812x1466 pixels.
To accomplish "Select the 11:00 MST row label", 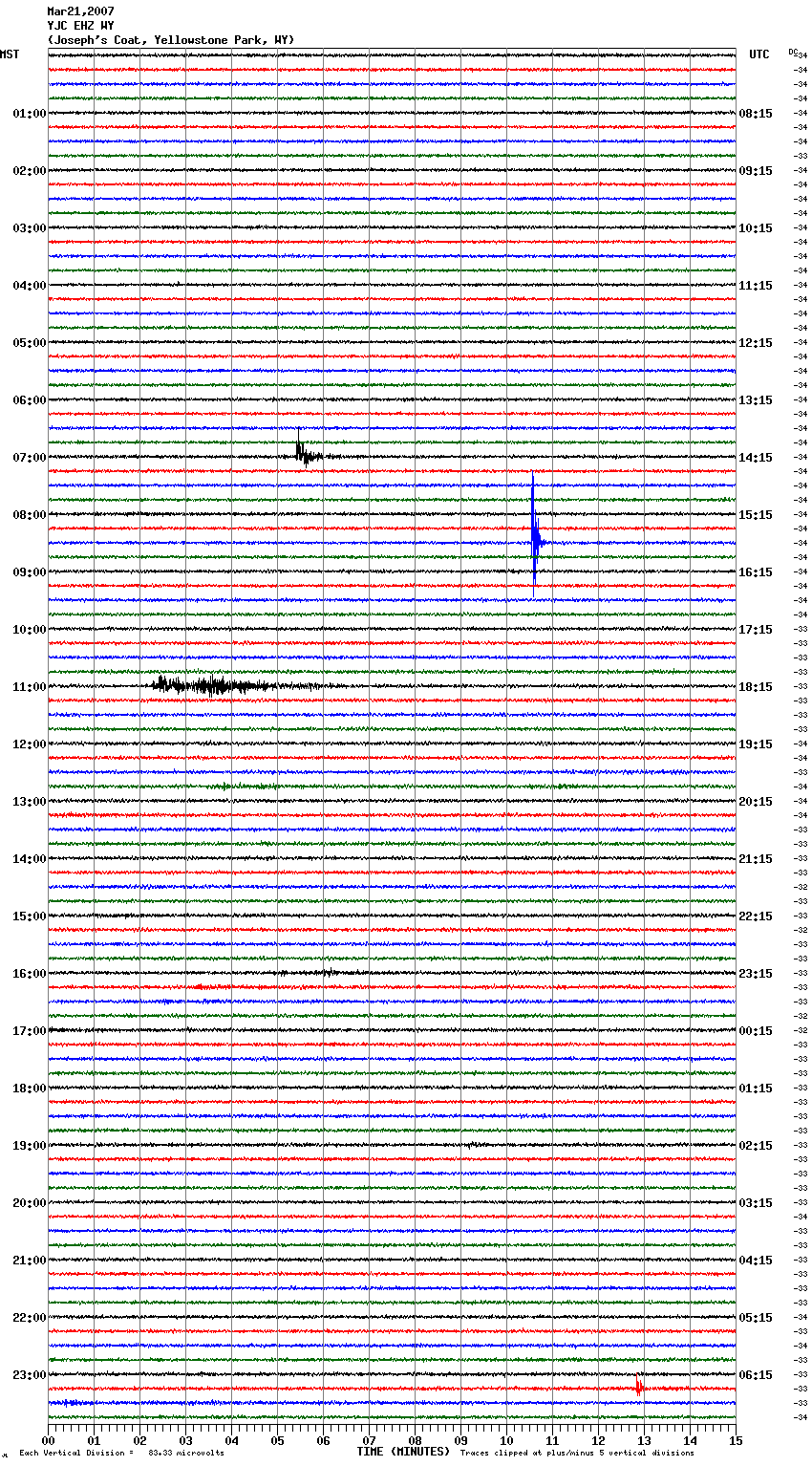I will click(29, 687).
